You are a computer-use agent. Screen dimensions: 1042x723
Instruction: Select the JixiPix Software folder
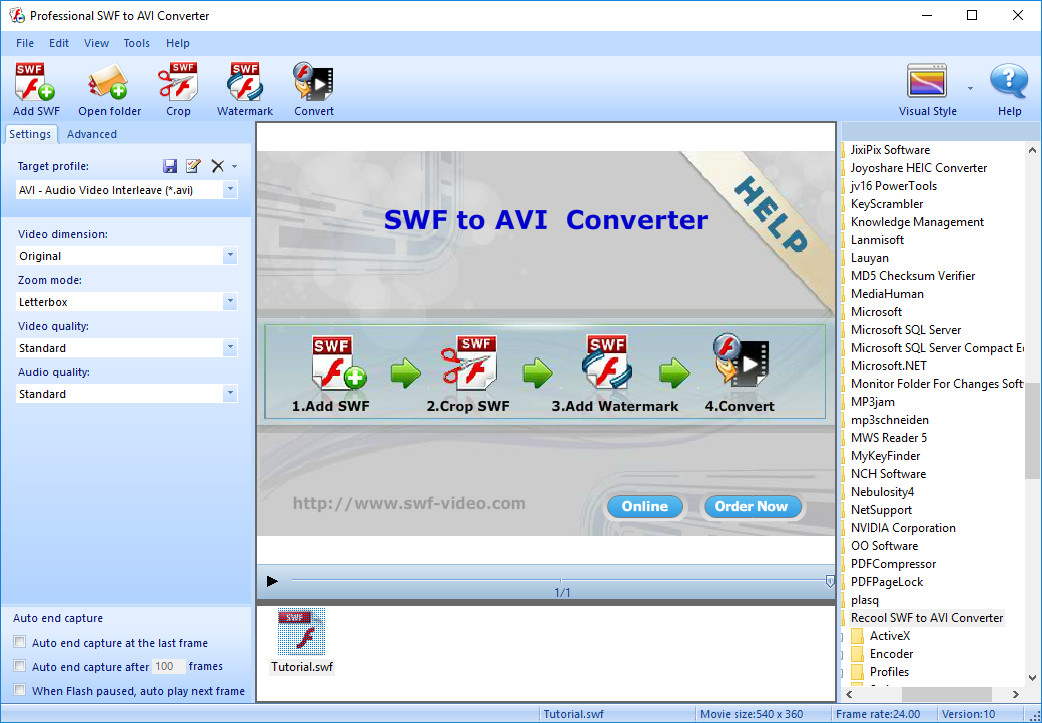[x=890, y=150]
